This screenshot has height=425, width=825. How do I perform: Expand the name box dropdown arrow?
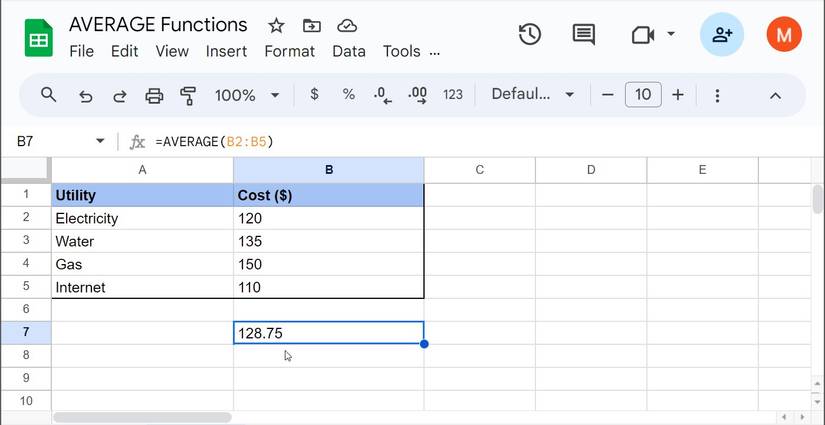[x=100, y=142]
